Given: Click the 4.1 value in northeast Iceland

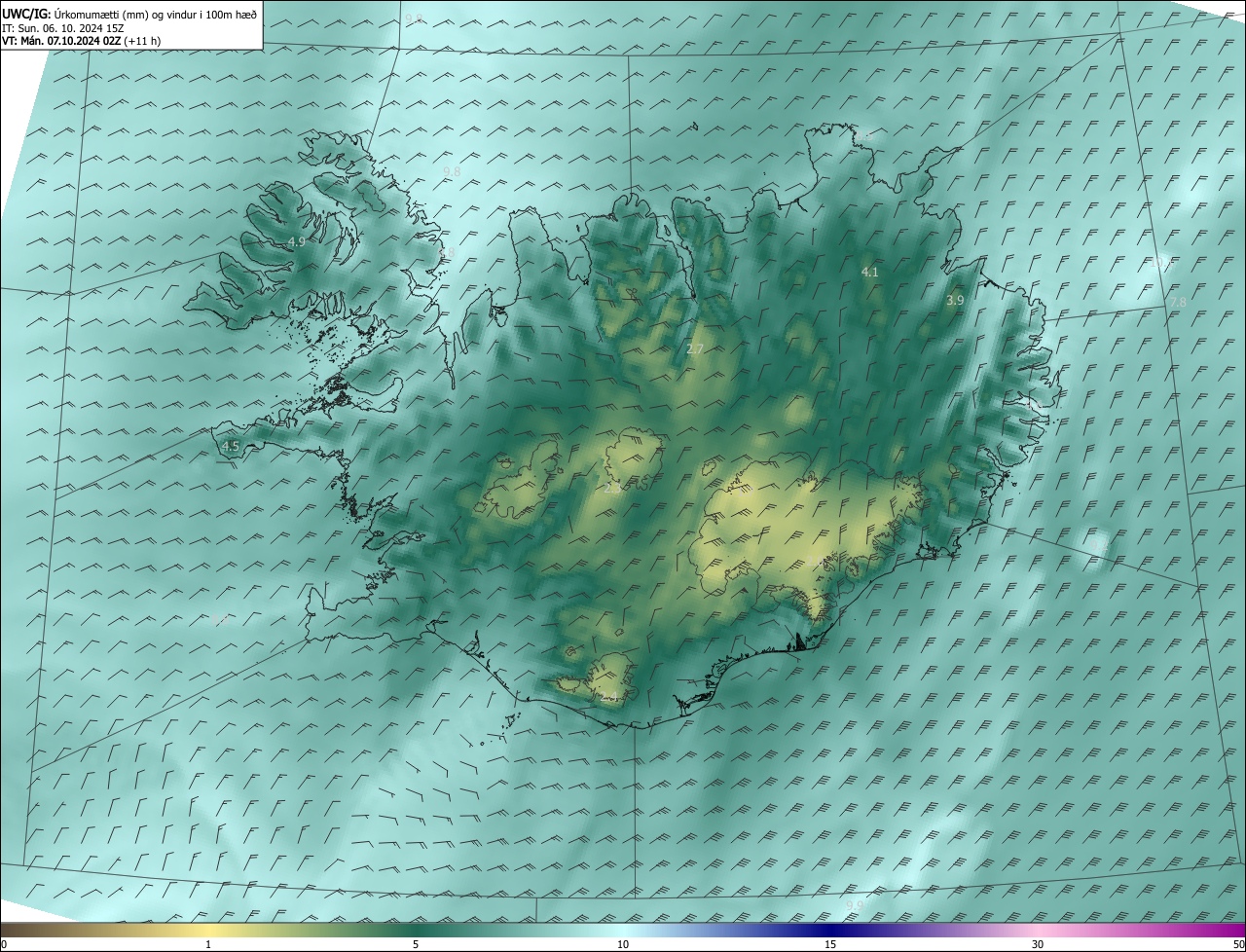Looking at the screenshot, I should click(870, 273).
